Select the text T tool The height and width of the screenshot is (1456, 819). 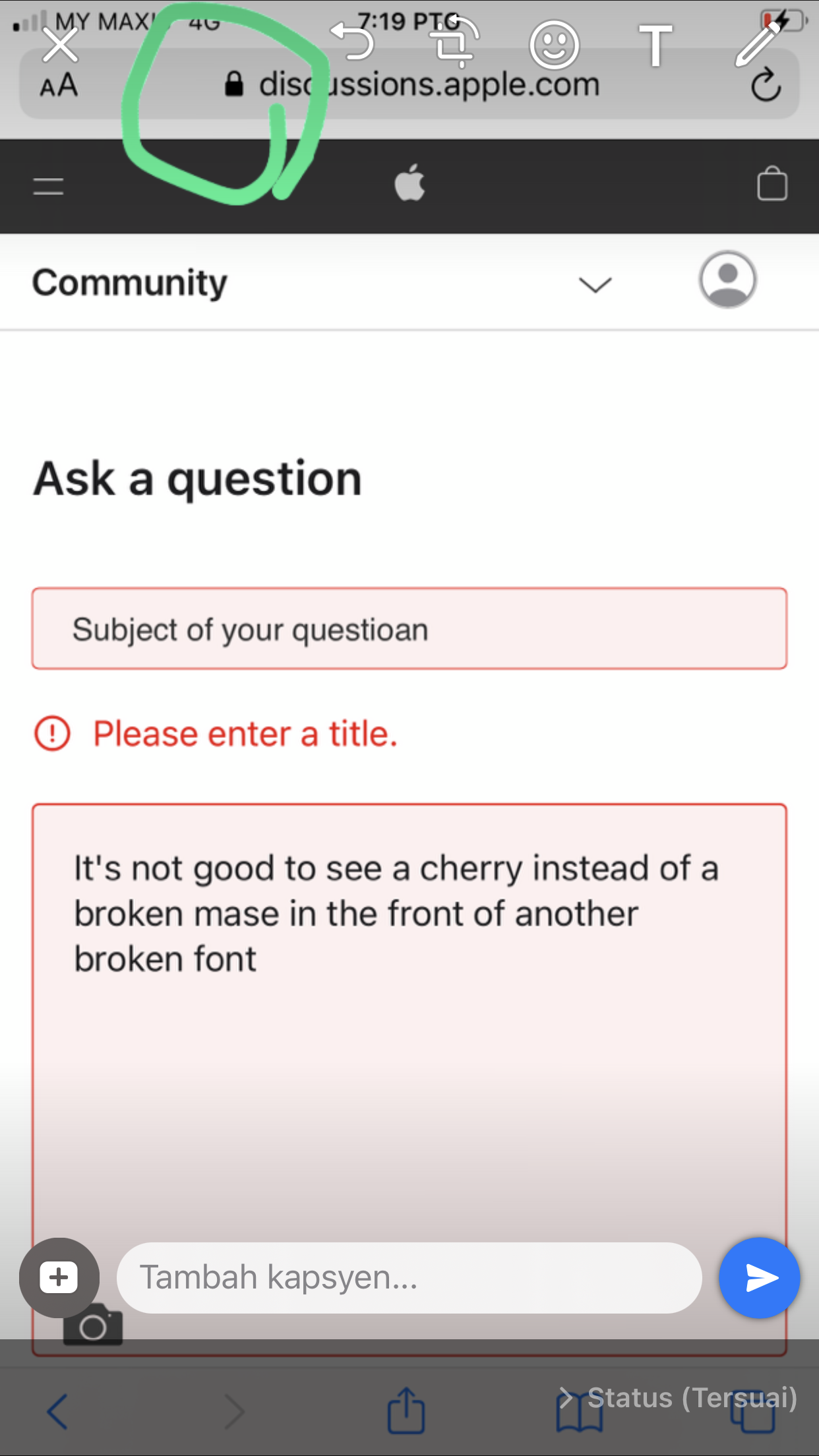655,45
